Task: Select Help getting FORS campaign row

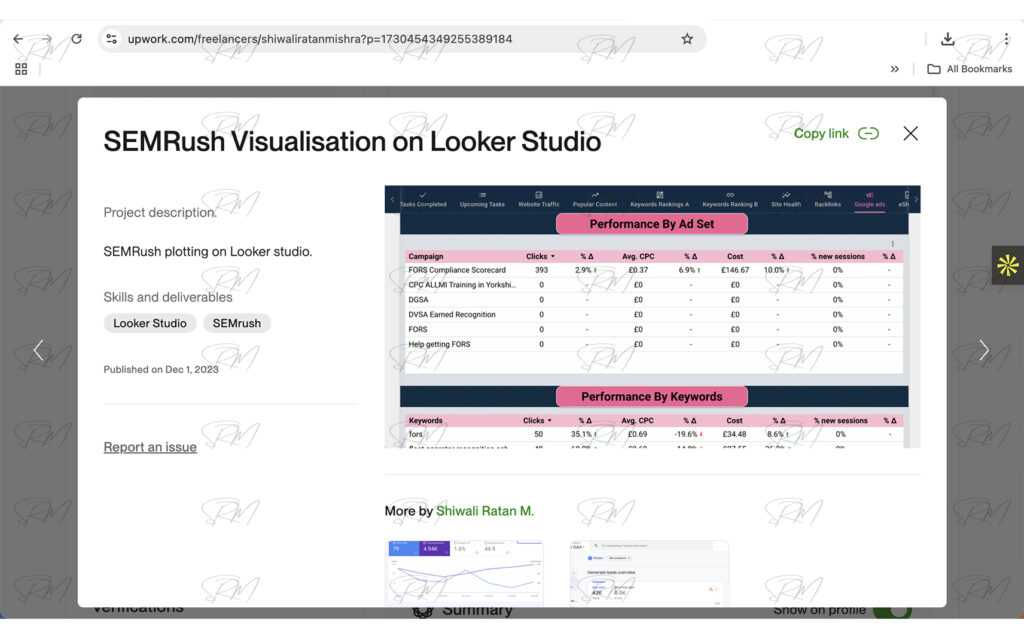Action: click(654, 344)
